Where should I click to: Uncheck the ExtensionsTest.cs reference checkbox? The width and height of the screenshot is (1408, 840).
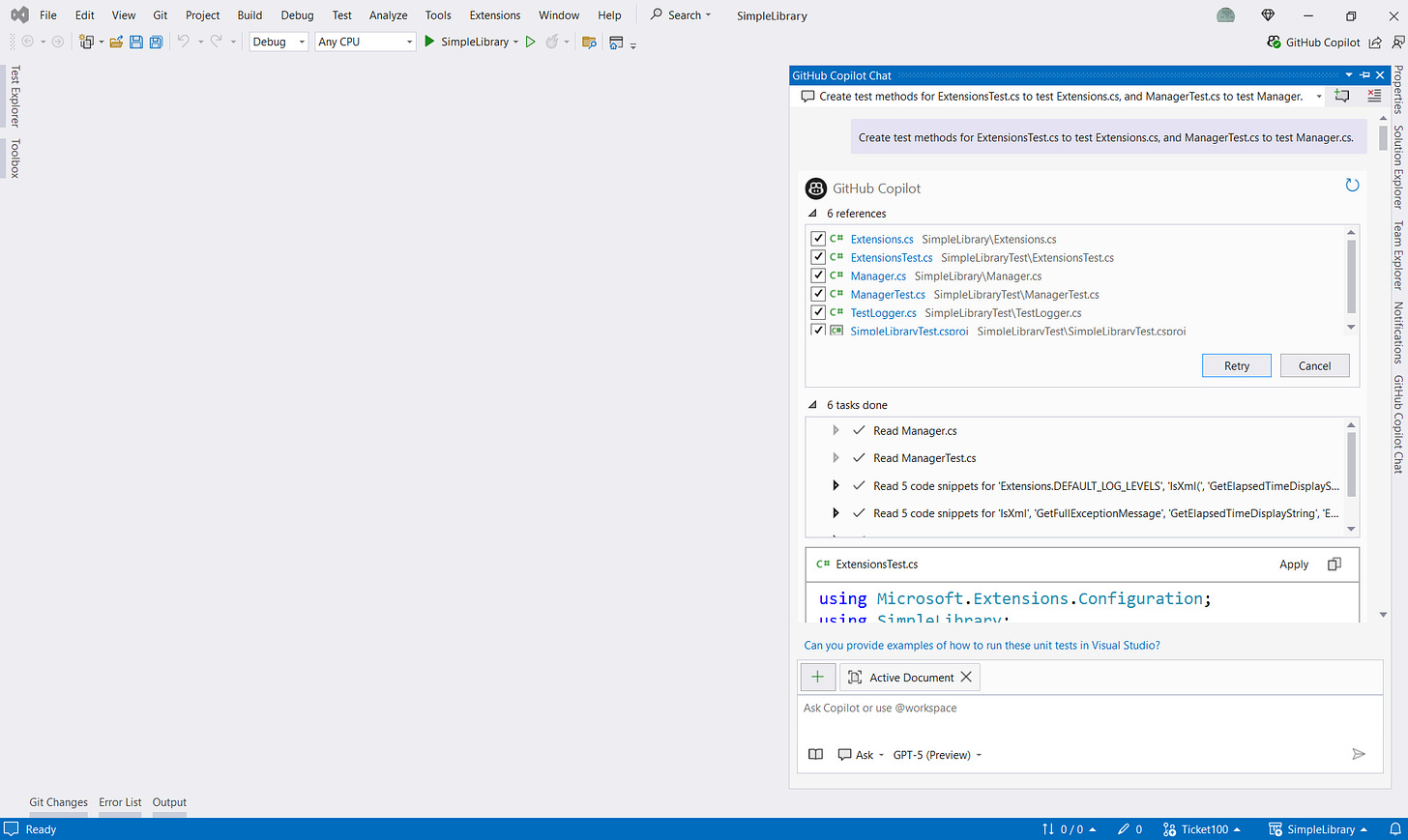[x=818, y=257]
